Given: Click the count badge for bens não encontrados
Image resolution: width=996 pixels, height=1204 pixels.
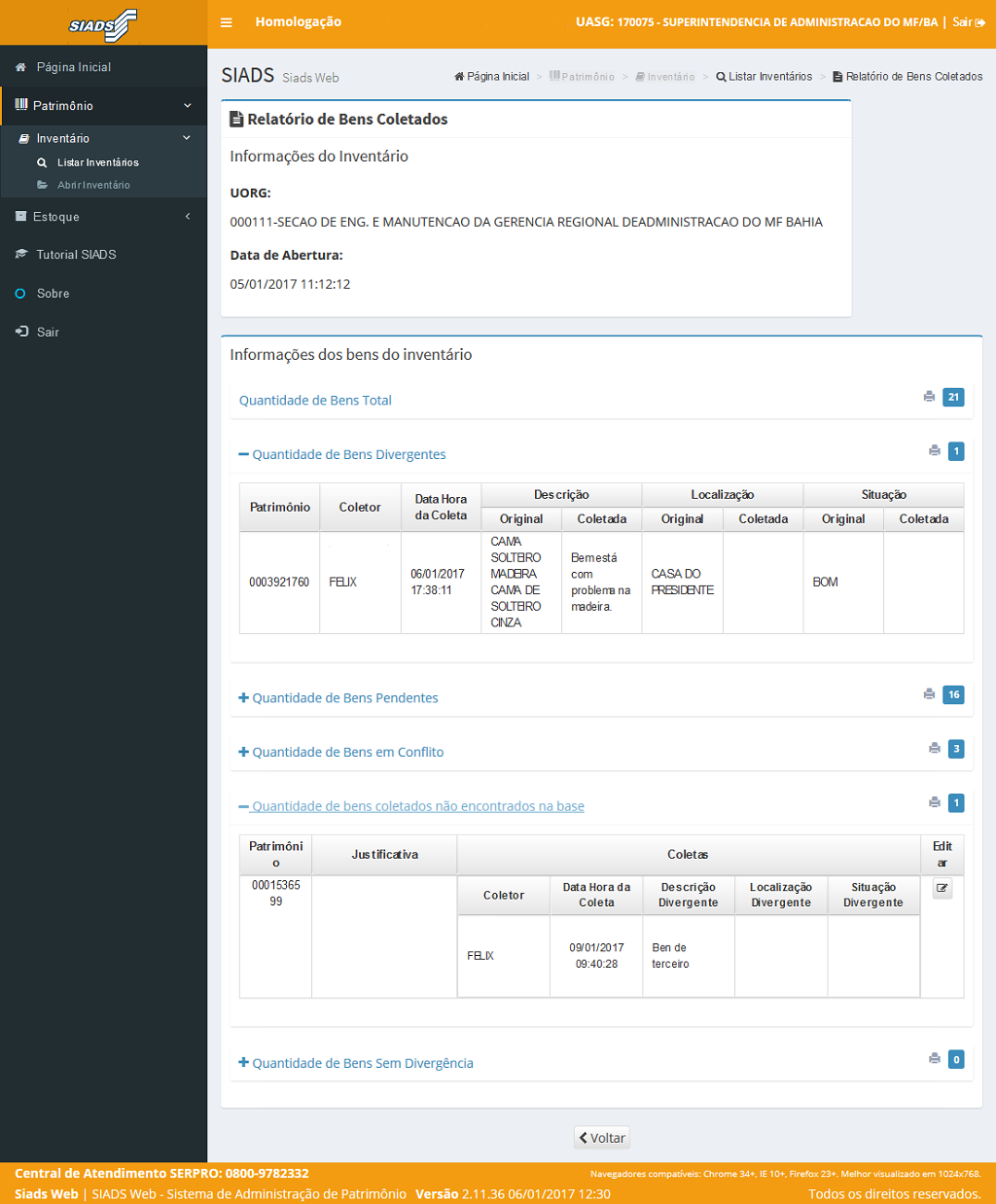Looking at the screenshot, I should [956, 803].
